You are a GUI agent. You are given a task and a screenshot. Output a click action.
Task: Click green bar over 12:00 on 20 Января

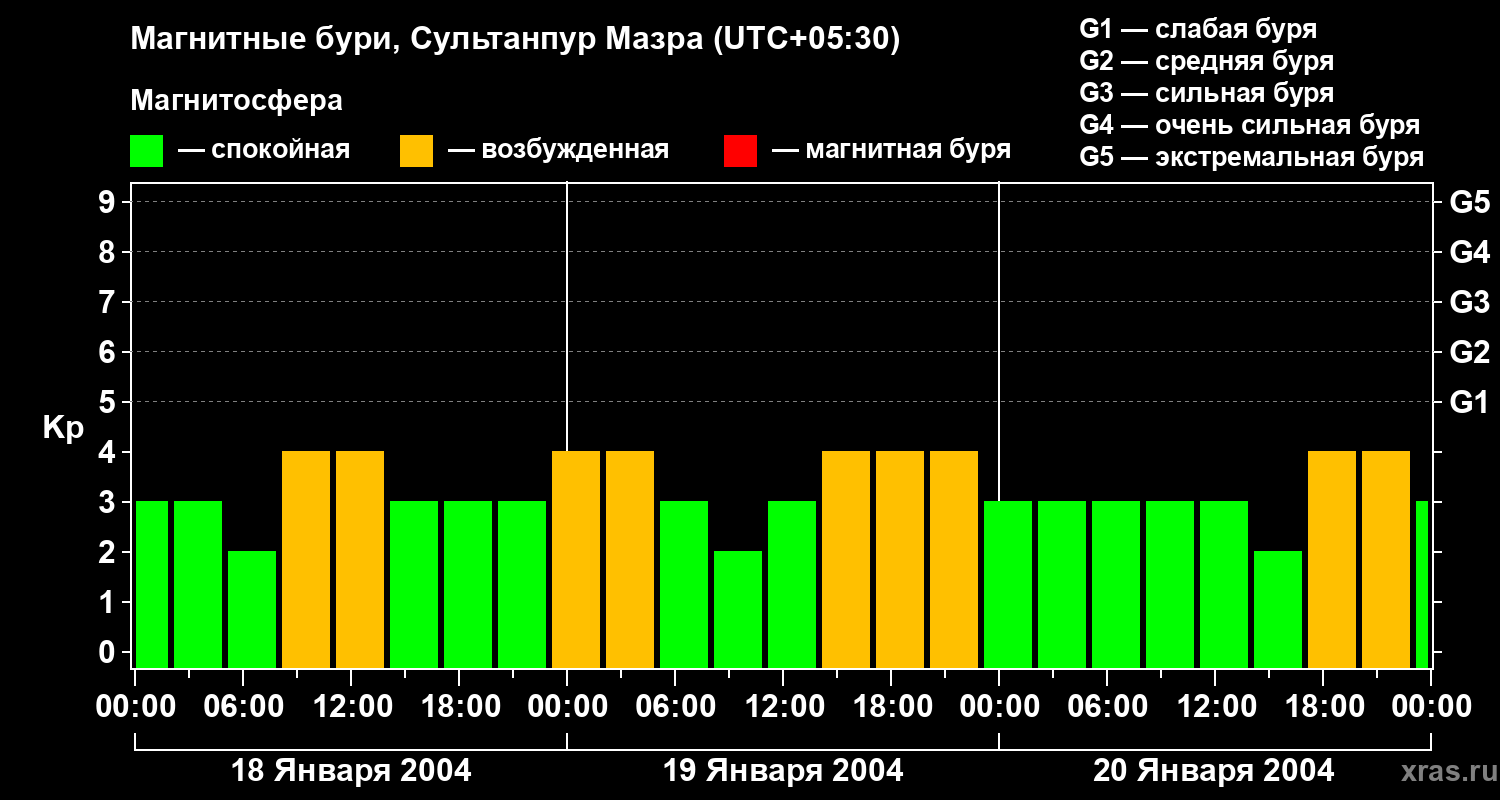pyautogui.click(x=1224, y=584)
